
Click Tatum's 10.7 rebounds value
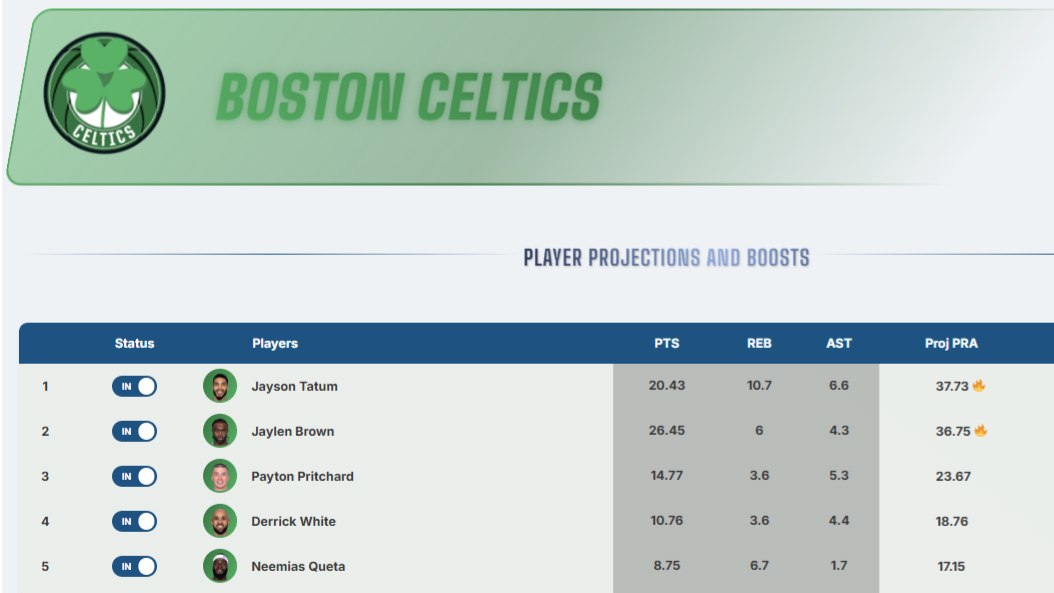click(x=759, y=385)
